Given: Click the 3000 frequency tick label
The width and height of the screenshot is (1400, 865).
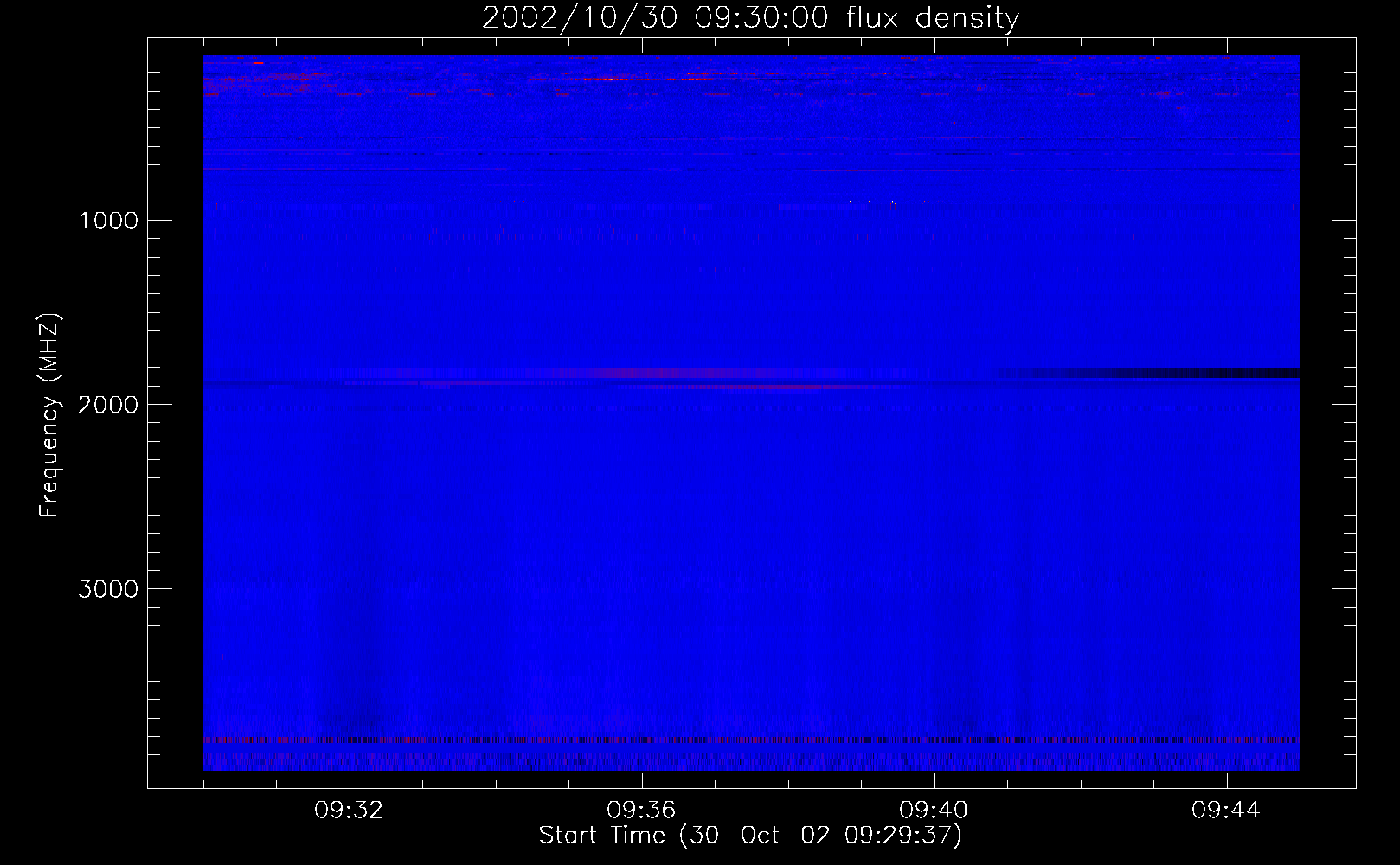Looking at the screenshot, I should click(108, 589).
